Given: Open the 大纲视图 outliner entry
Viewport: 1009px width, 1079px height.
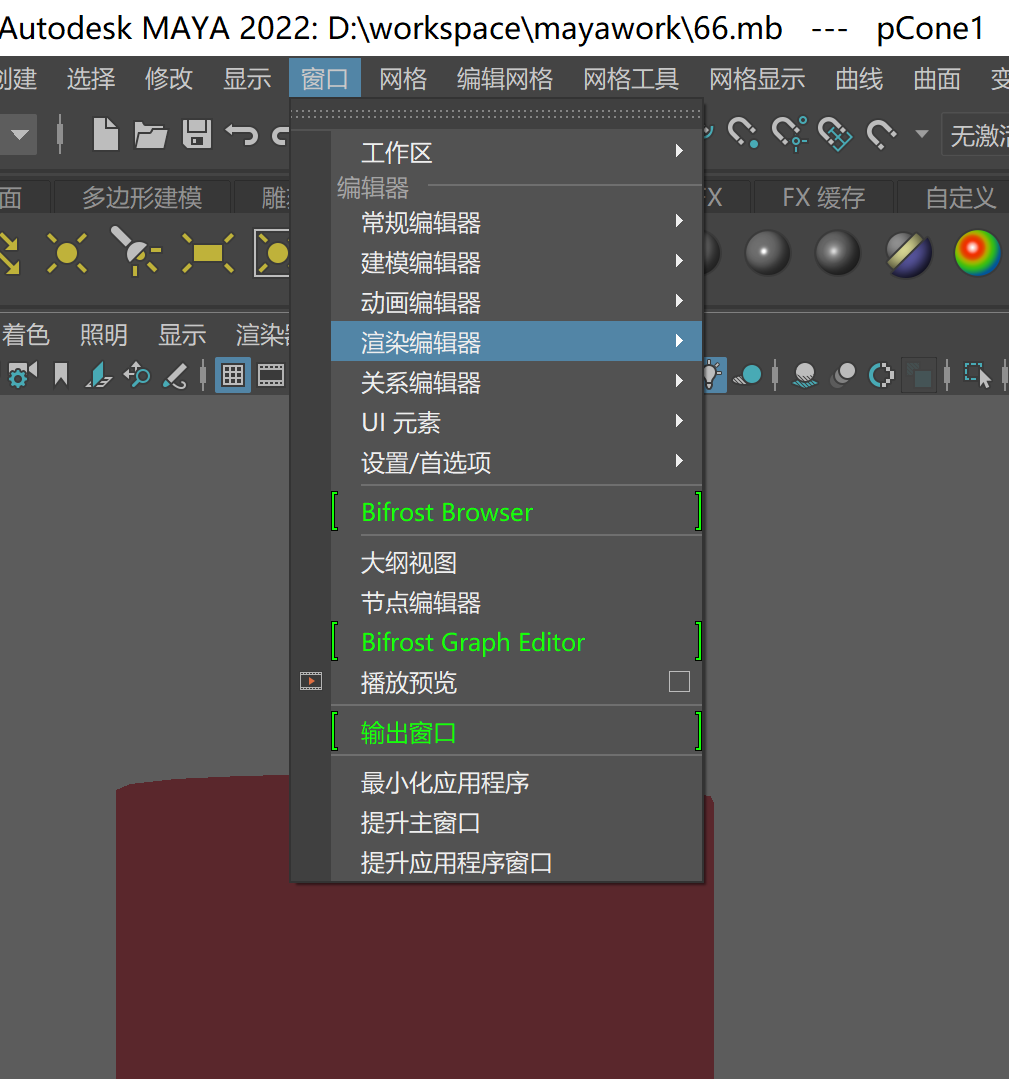Looking at the screenshot, I should [516, 563].
